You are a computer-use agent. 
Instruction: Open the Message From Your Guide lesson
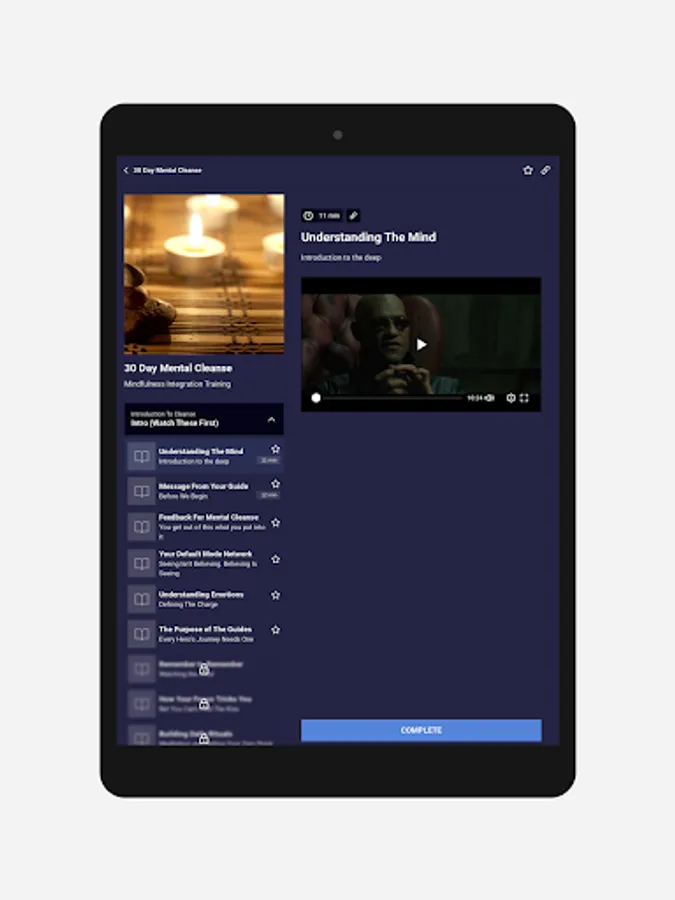coord(204,491)
